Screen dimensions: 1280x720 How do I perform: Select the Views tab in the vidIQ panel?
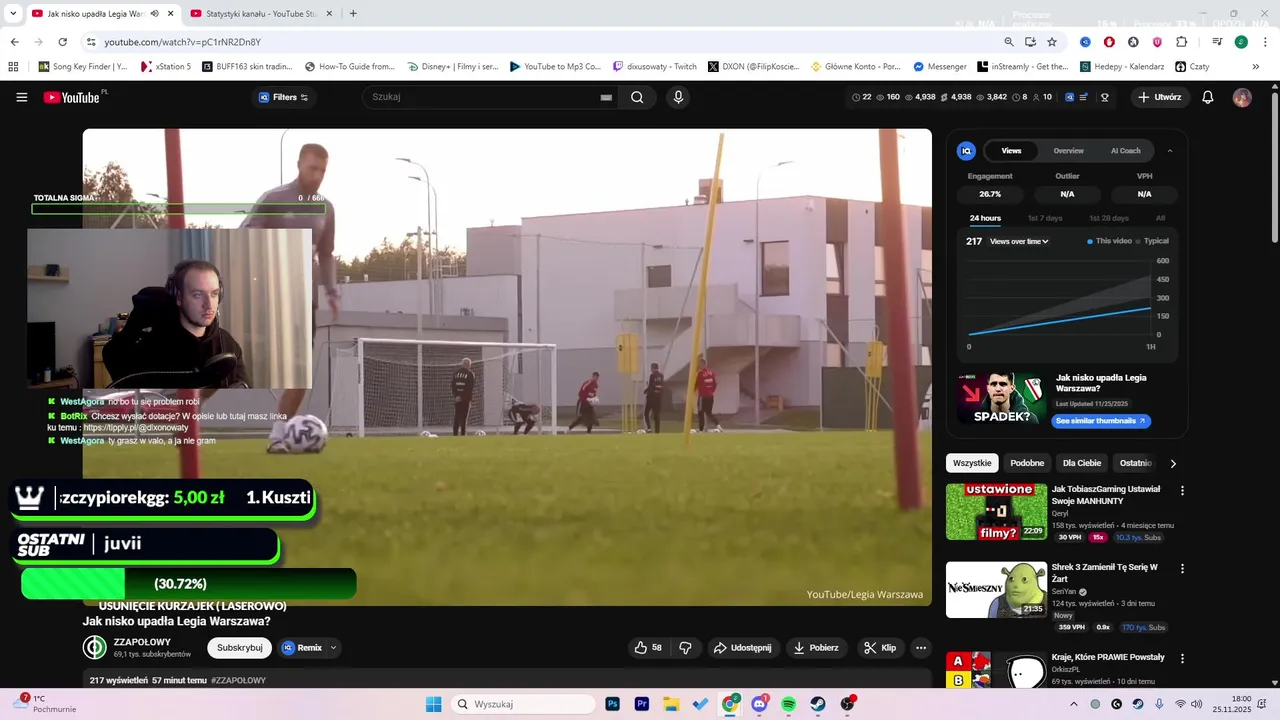(1011, 151)
